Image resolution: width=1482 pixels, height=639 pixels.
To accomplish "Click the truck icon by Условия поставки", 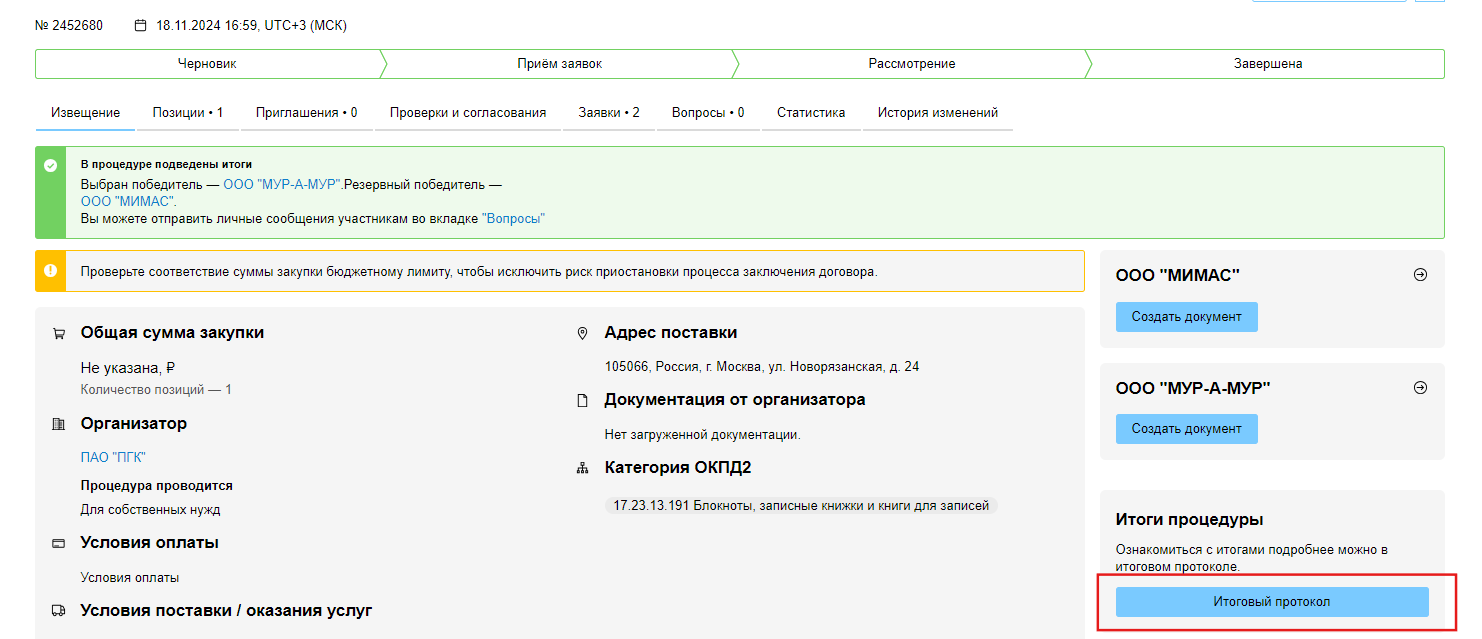I will point(58,611).
